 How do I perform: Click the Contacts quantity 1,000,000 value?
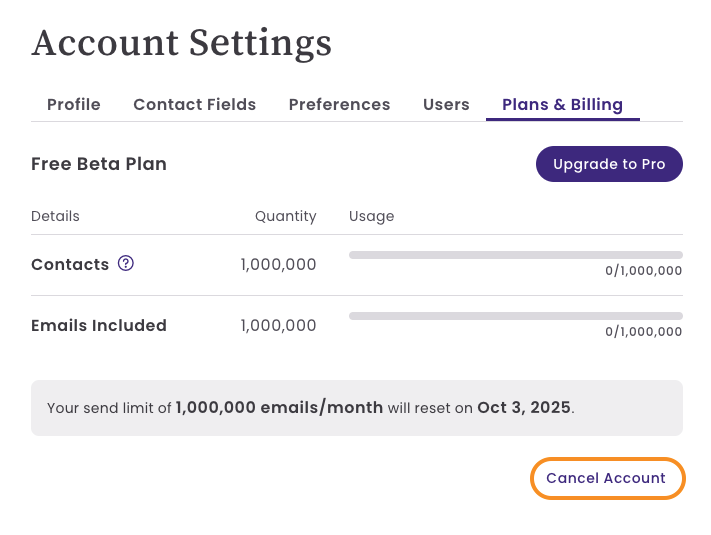click(278, 265)
